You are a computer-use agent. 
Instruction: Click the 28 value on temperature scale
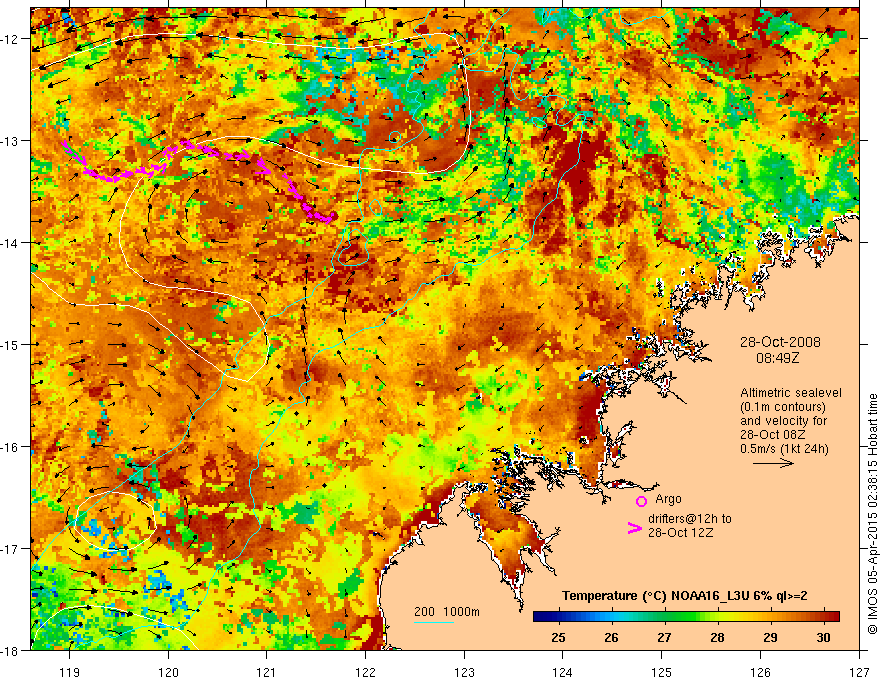[x=717, y=638]
